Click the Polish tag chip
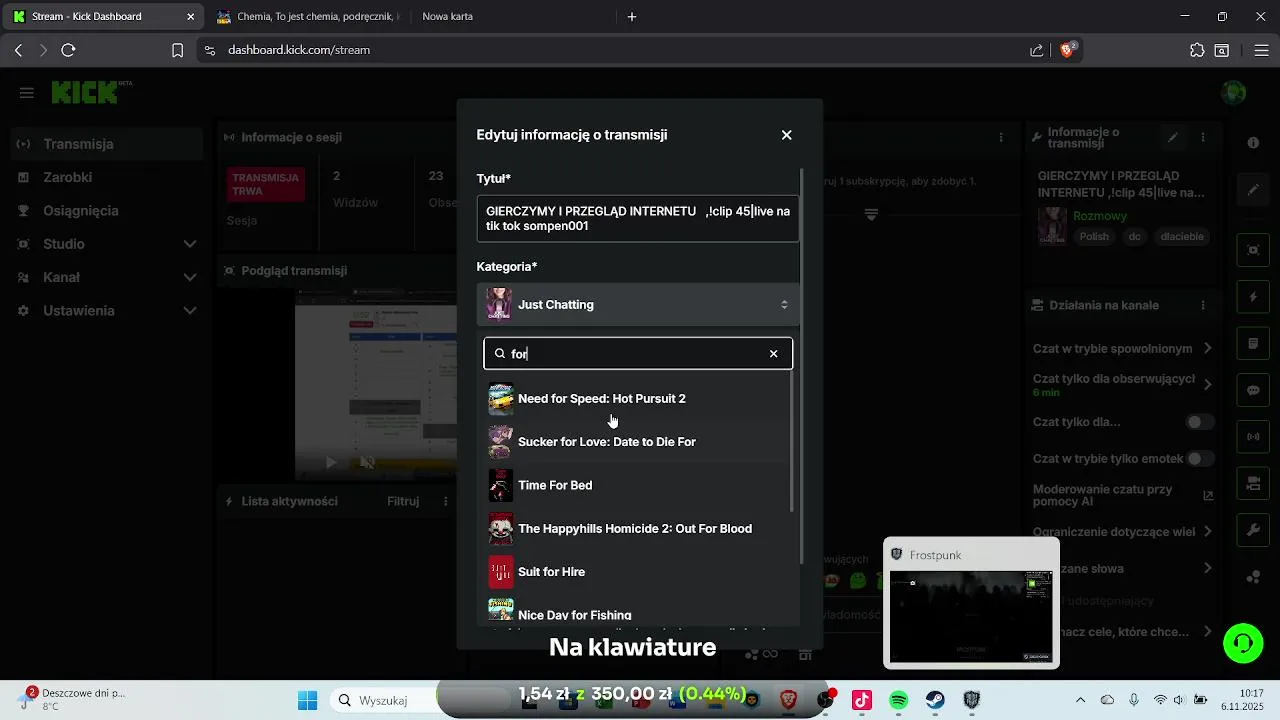Image resolution: width=1280 pixels, height=720 pixels. [x=1094, y=237]
